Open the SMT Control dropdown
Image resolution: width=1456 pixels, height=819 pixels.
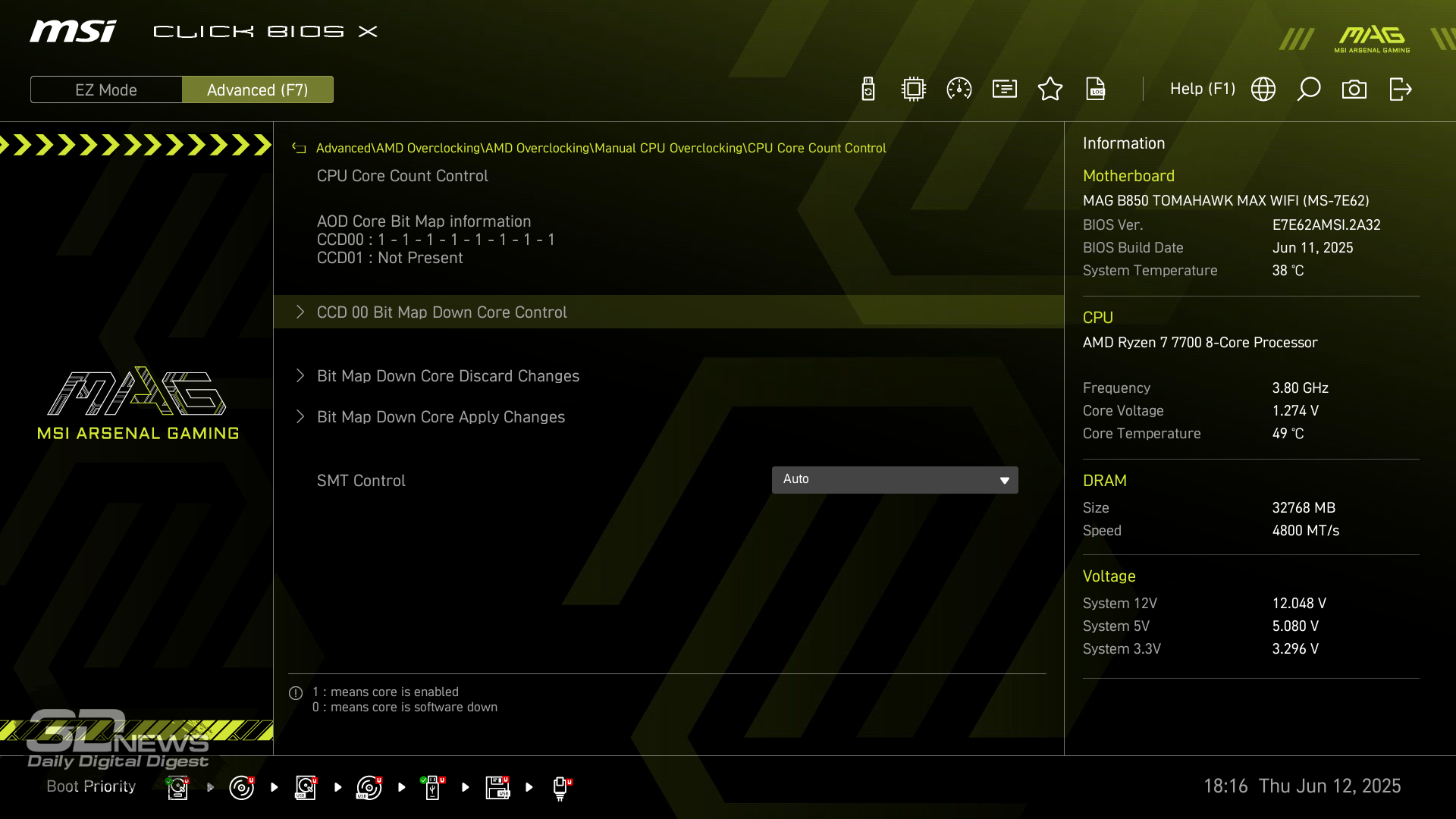pyautogui.click(x=895, y=480)
